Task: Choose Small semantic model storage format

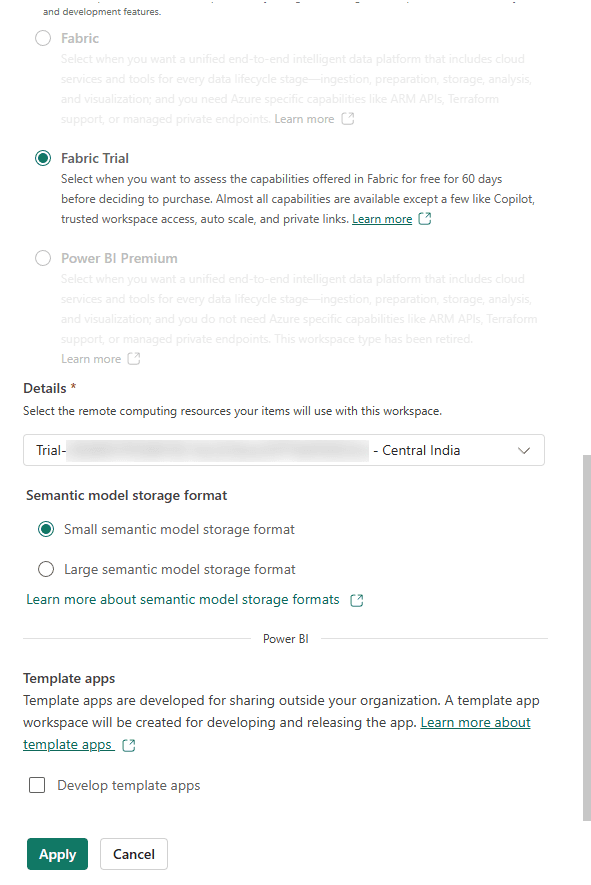Action: [x=46, y=529]
